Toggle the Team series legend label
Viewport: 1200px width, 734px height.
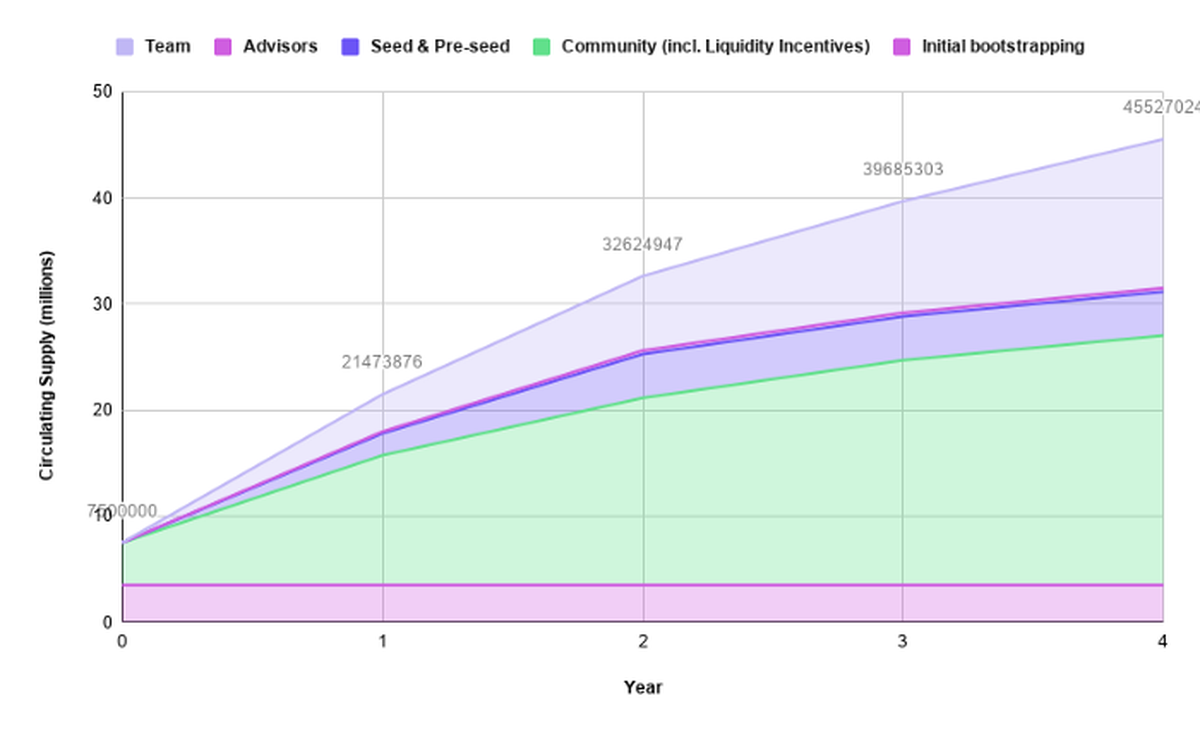(x=167, y=46)
